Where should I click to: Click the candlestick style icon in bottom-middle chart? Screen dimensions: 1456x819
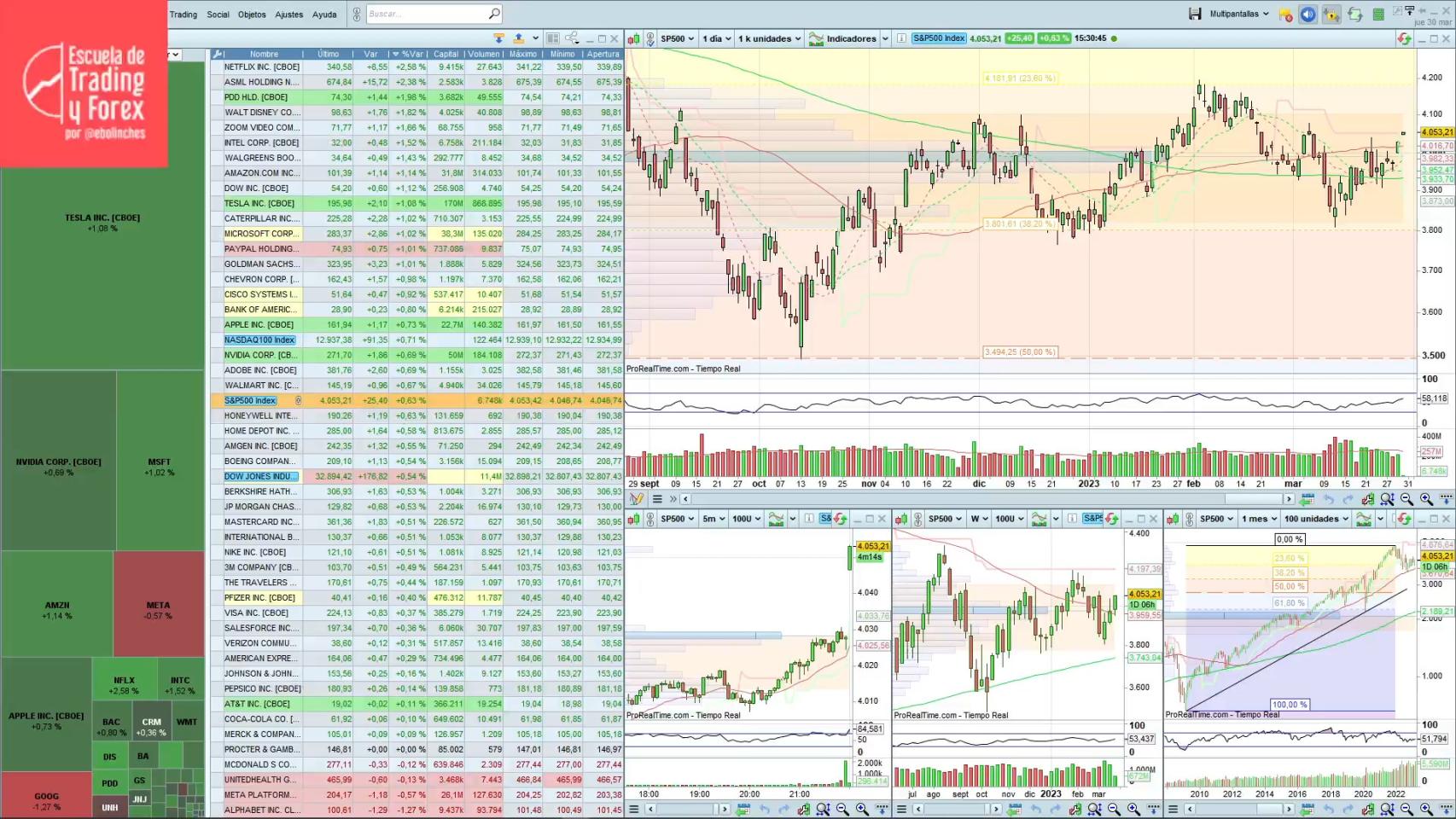tap(902, 519)
